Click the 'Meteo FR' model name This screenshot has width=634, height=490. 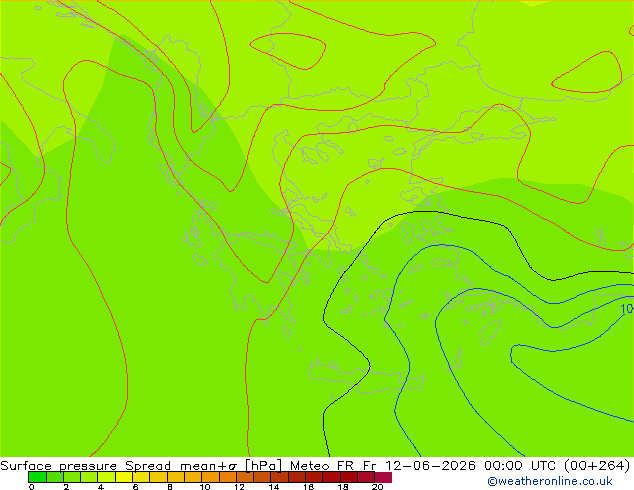coord(323,466)
